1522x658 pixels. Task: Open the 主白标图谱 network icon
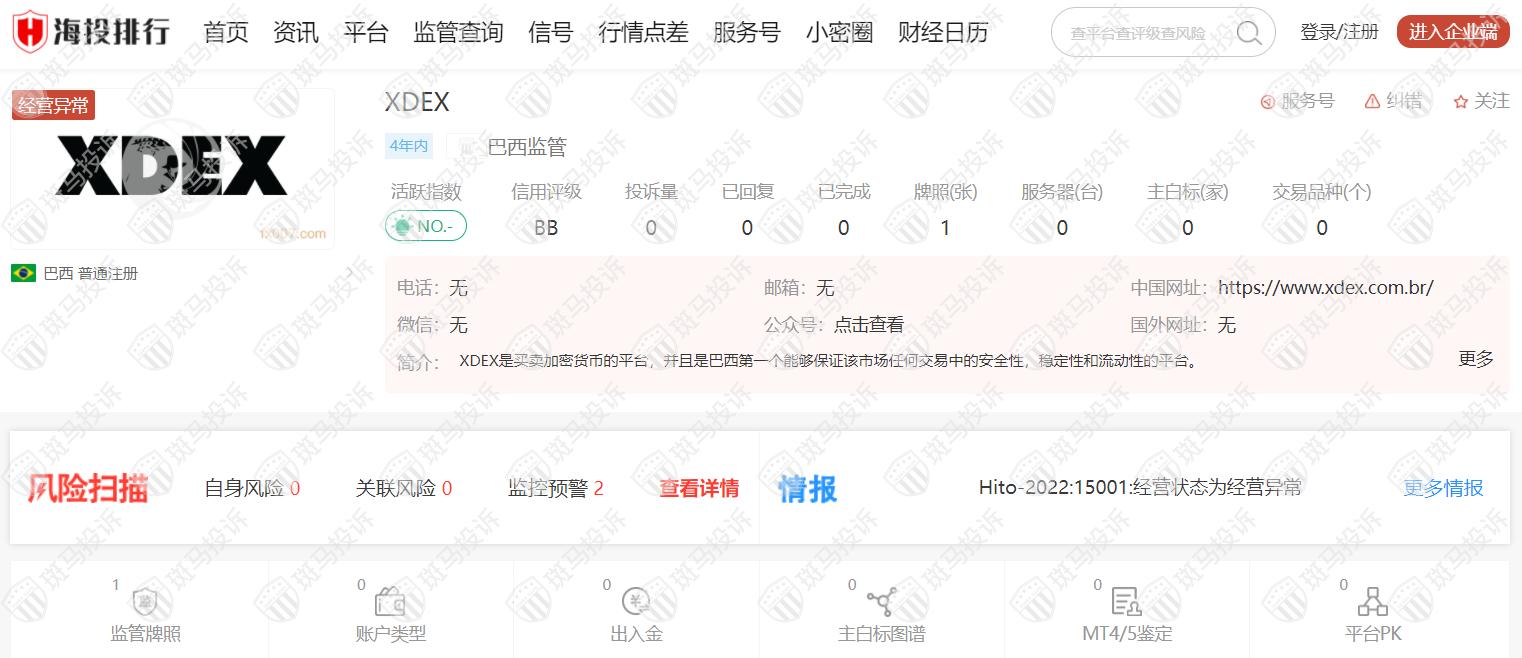(881, 602)
